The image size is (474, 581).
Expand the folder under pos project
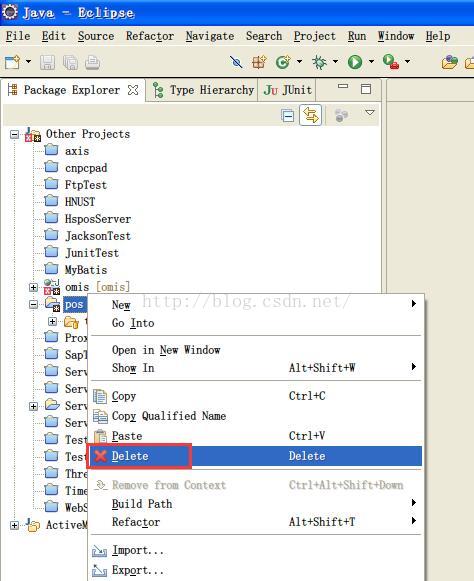53,321
